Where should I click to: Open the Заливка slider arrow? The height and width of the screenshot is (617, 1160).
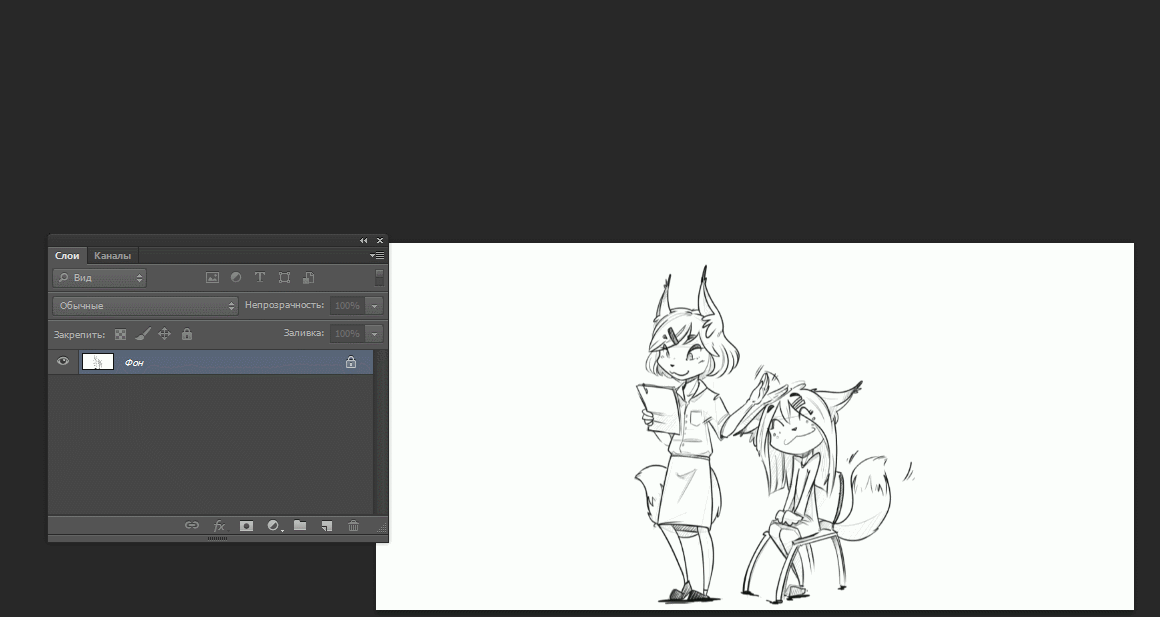click(374, 334)
